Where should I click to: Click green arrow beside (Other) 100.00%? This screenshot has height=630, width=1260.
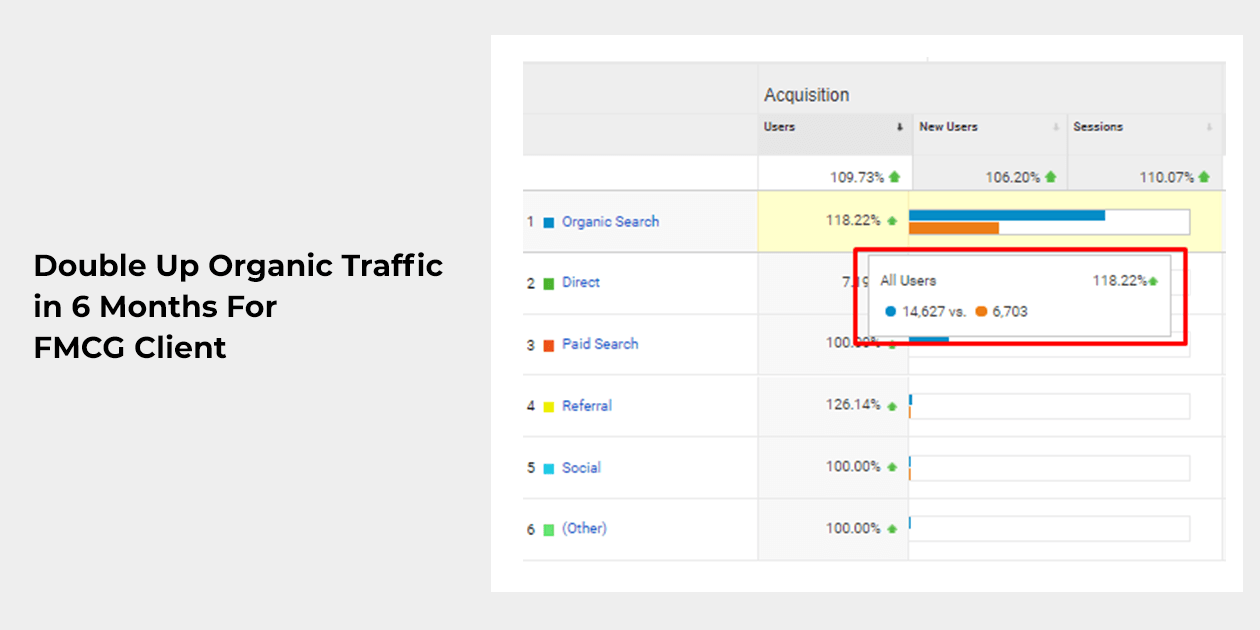tap(892, 529)
